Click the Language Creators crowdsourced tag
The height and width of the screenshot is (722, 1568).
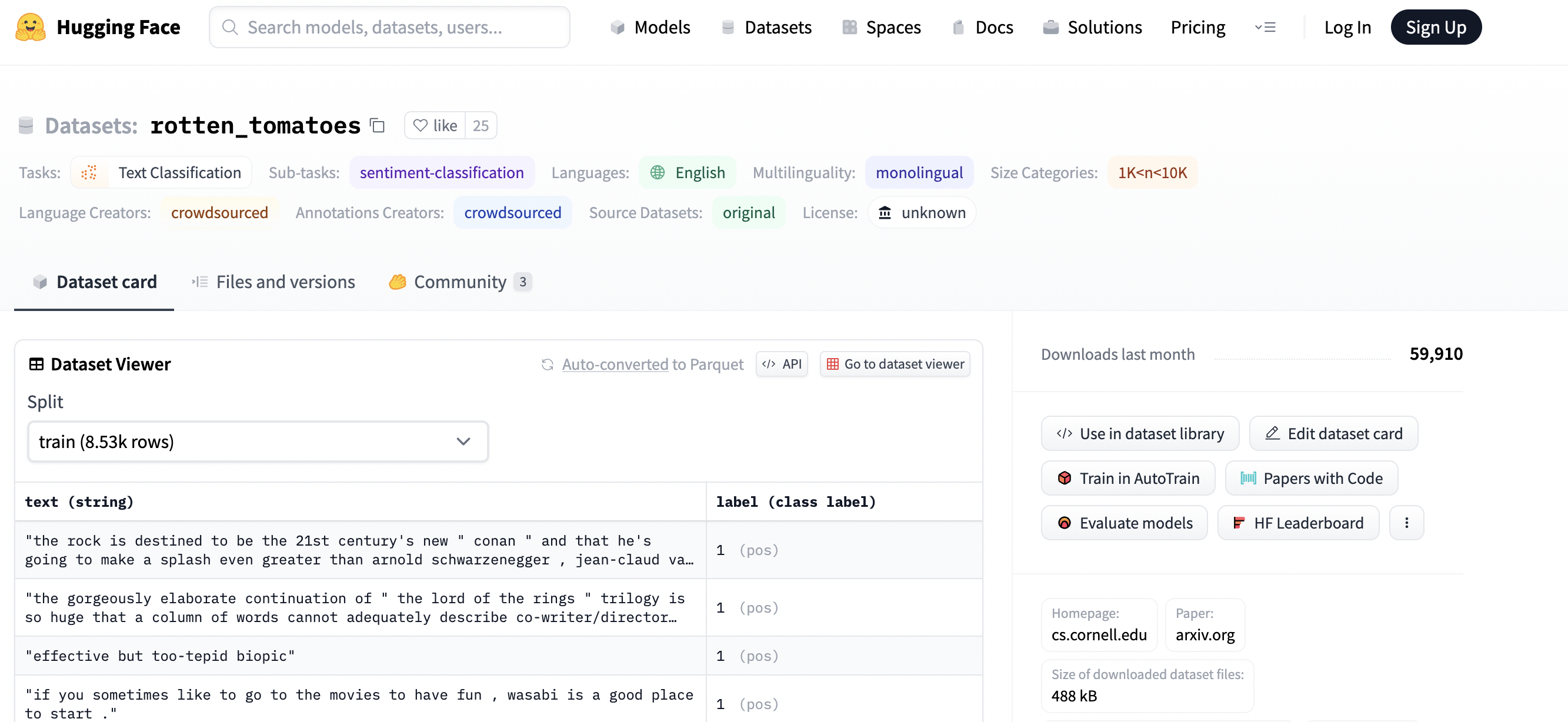pyautogui.click(x=219, y=213)
